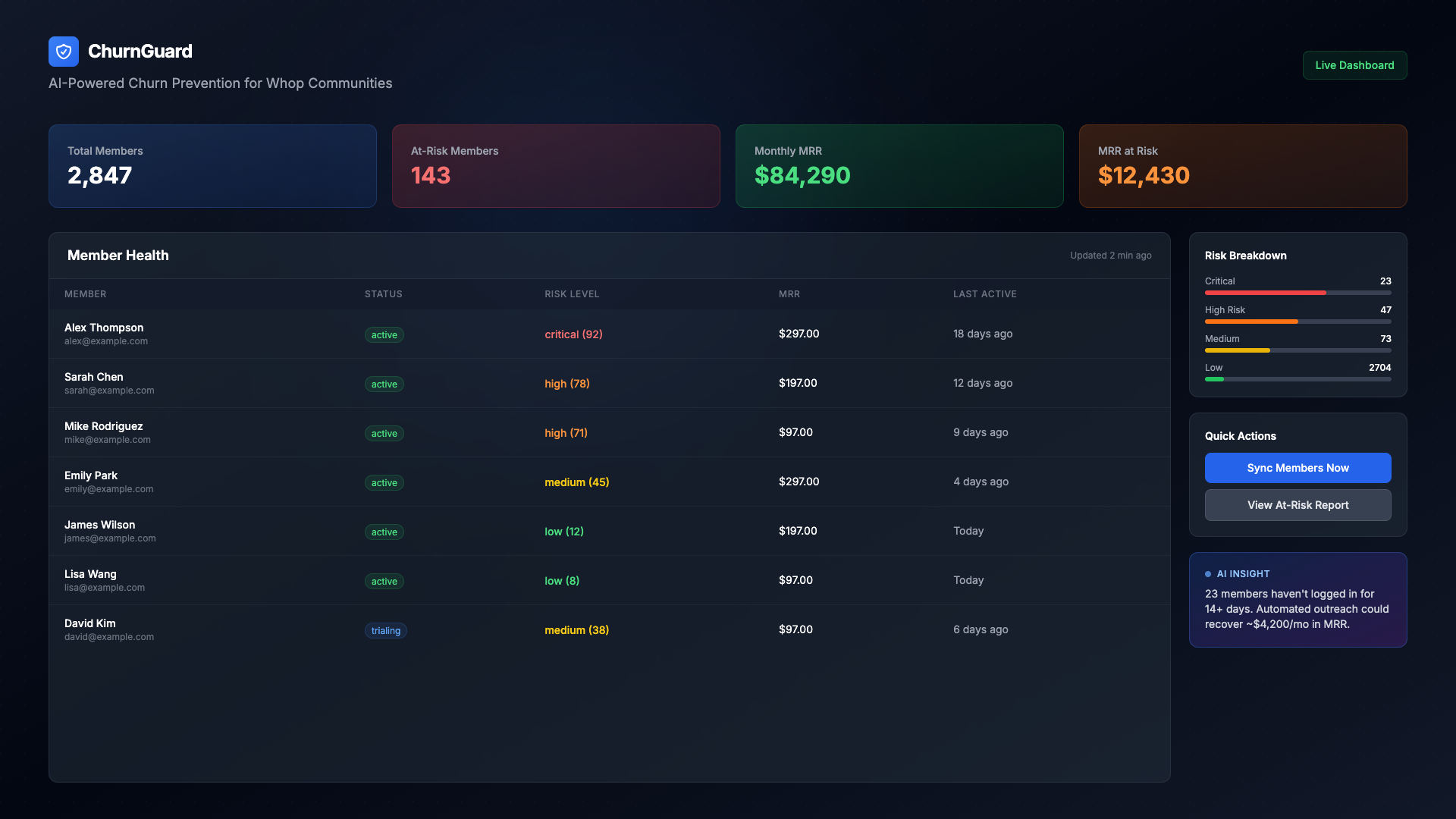Select member Sarah Chen
The image size is (1456, 819).
tap(93, 377)
